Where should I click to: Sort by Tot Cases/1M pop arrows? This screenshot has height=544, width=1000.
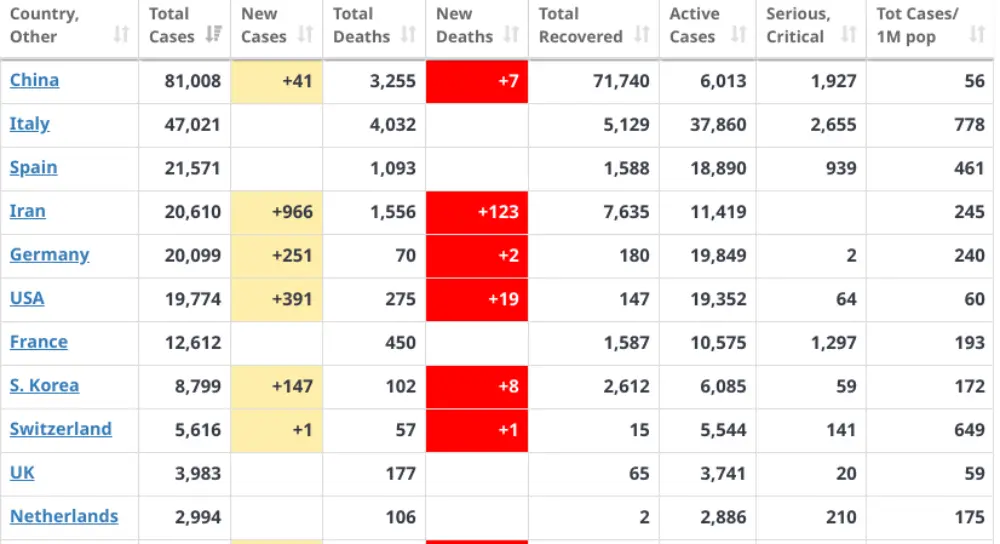pyautogui.click(x=977, y=34)
